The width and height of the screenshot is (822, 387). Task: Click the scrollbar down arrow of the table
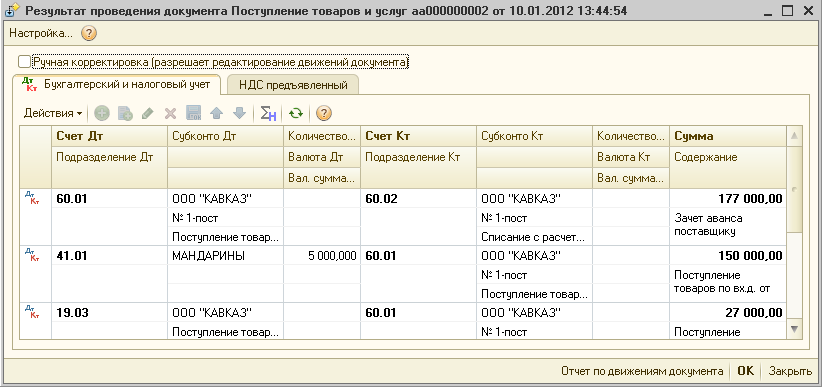tap(795, 329)
